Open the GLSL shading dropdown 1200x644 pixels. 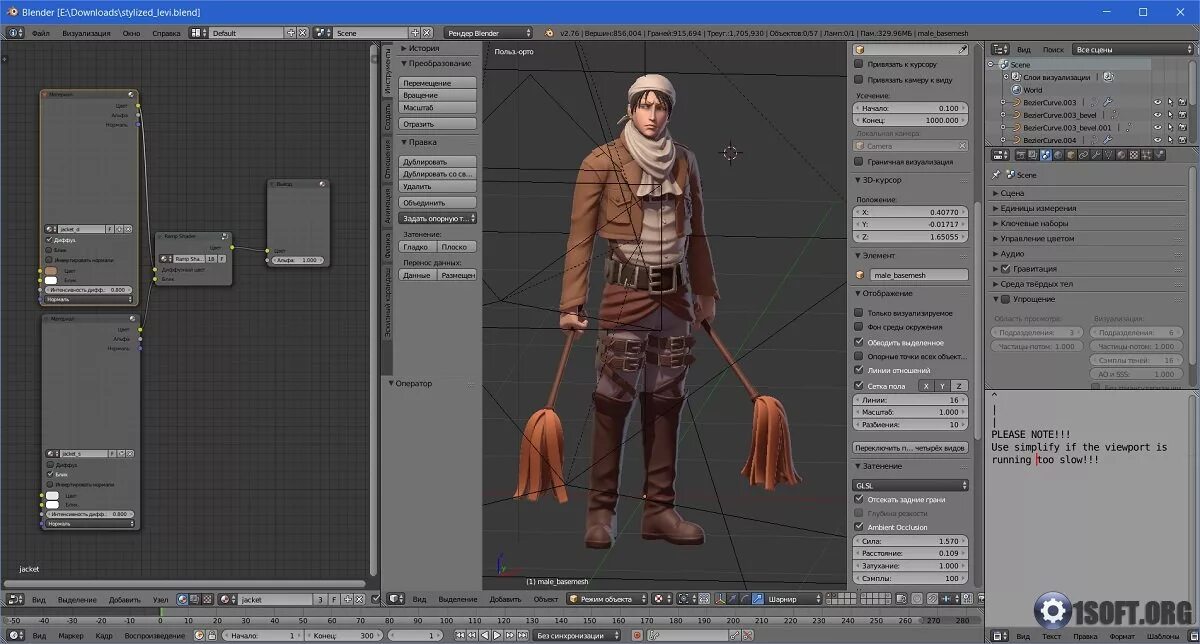point(910,485)
